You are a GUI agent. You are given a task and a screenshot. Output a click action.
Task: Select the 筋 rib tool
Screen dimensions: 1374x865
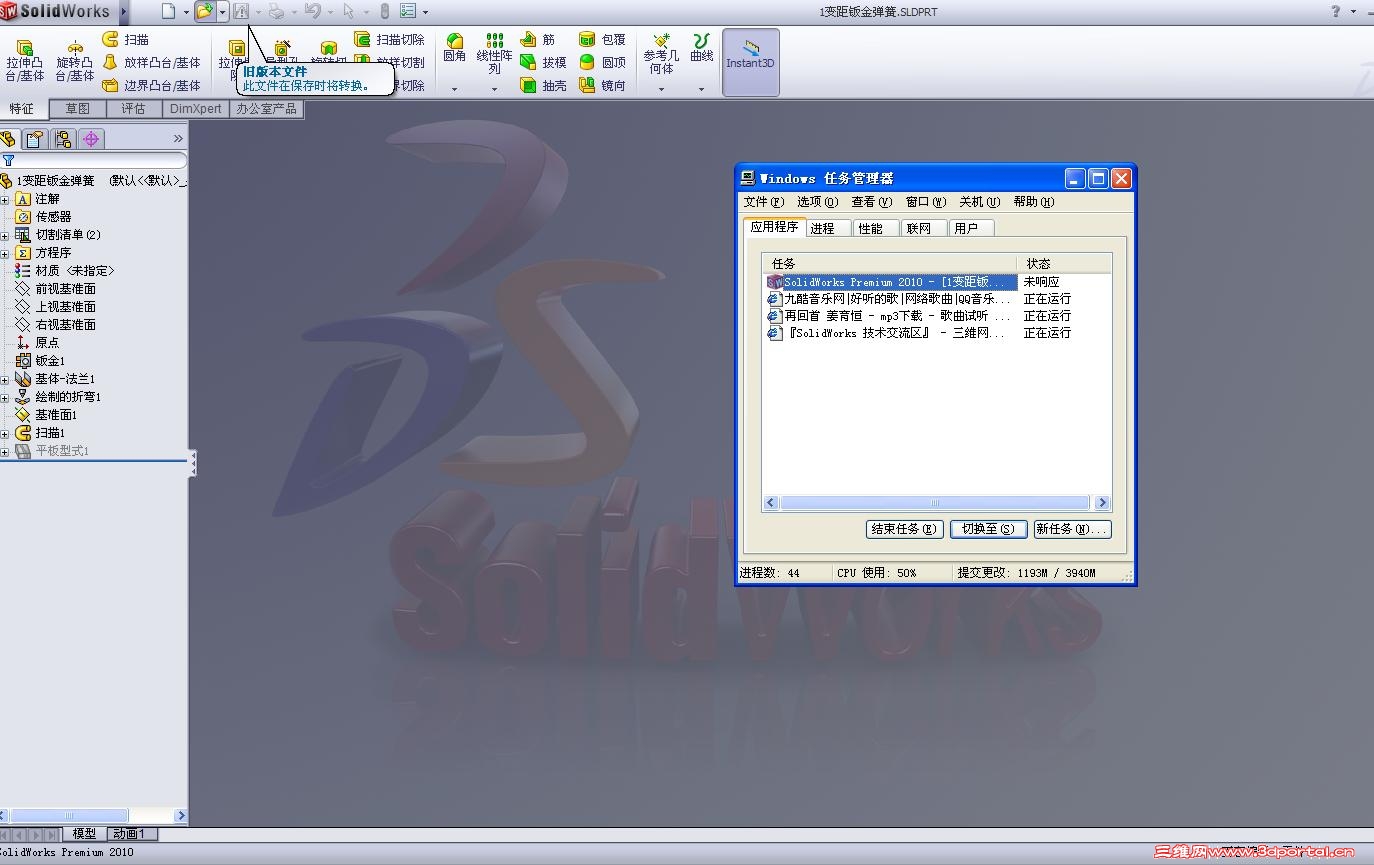538,39
